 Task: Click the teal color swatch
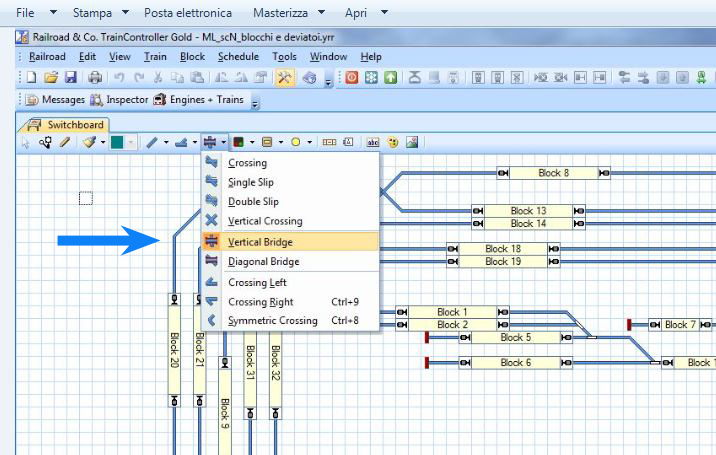[x=117, y=143]
